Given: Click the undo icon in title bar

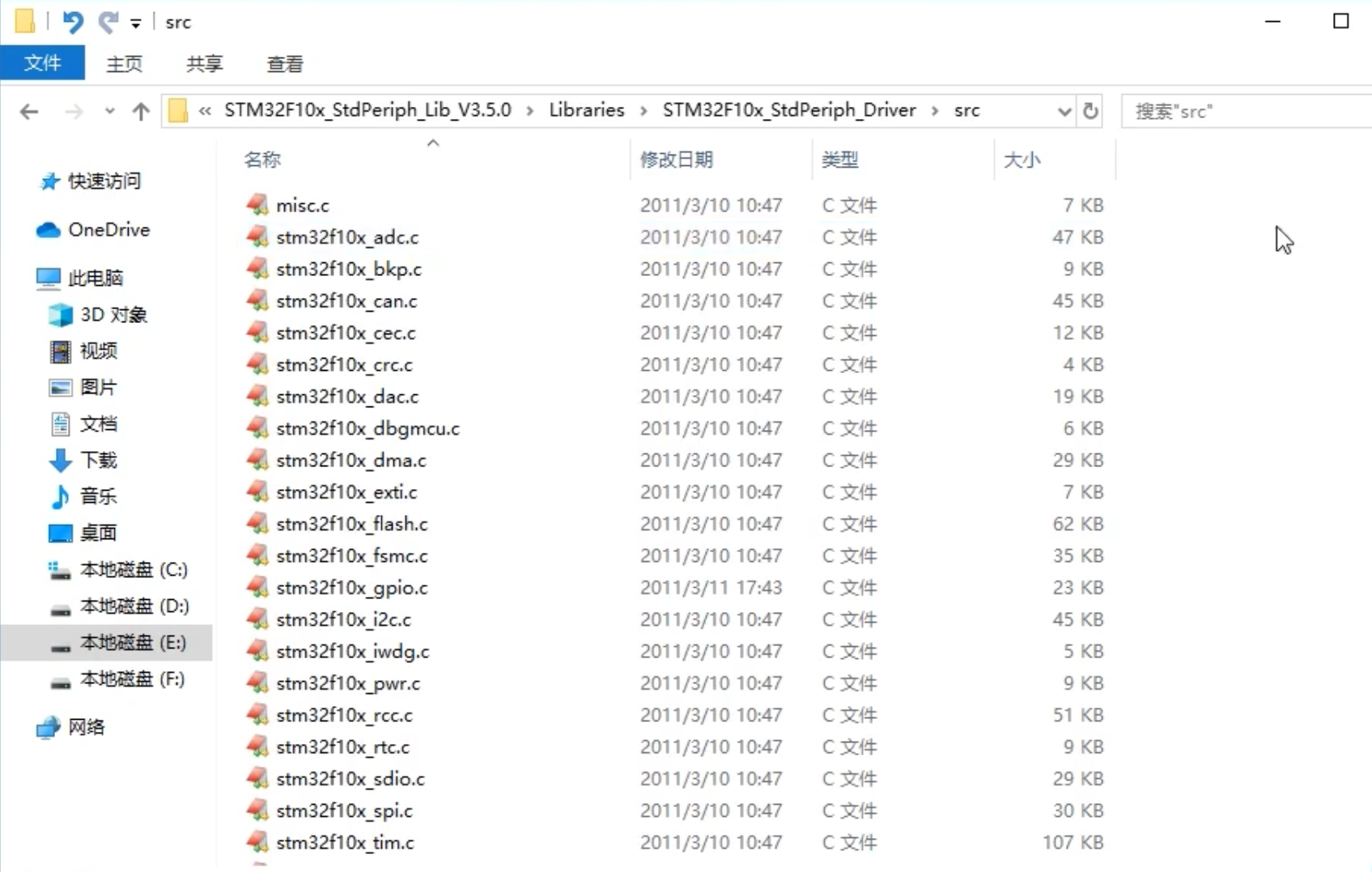Looking at the screenshot, I should coord(73,22).
